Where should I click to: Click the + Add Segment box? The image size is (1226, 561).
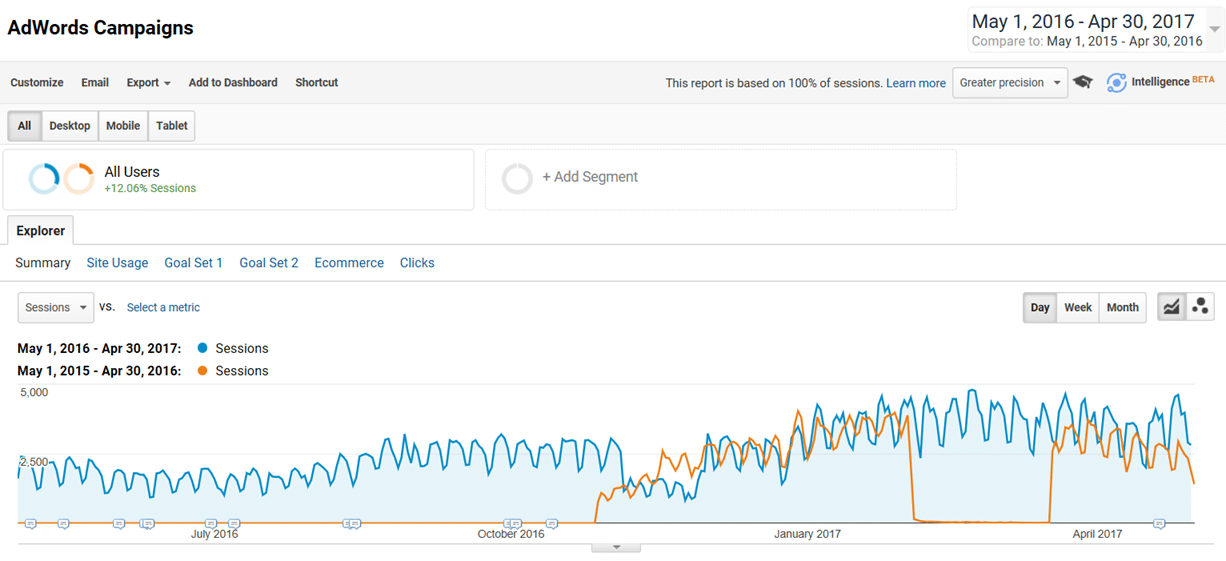(x=721, y=180)
